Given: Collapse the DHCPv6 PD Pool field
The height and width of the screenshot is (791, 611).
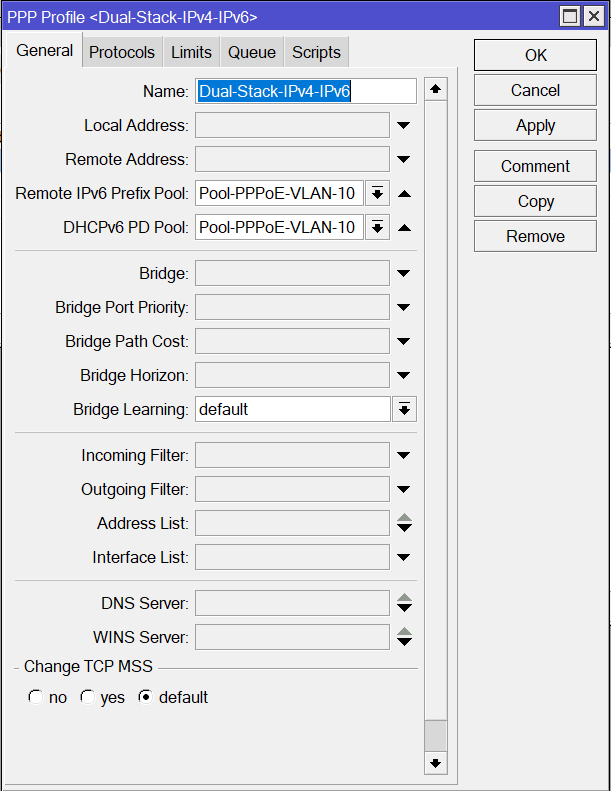Looking at the screenshot, I should (404, 228).
